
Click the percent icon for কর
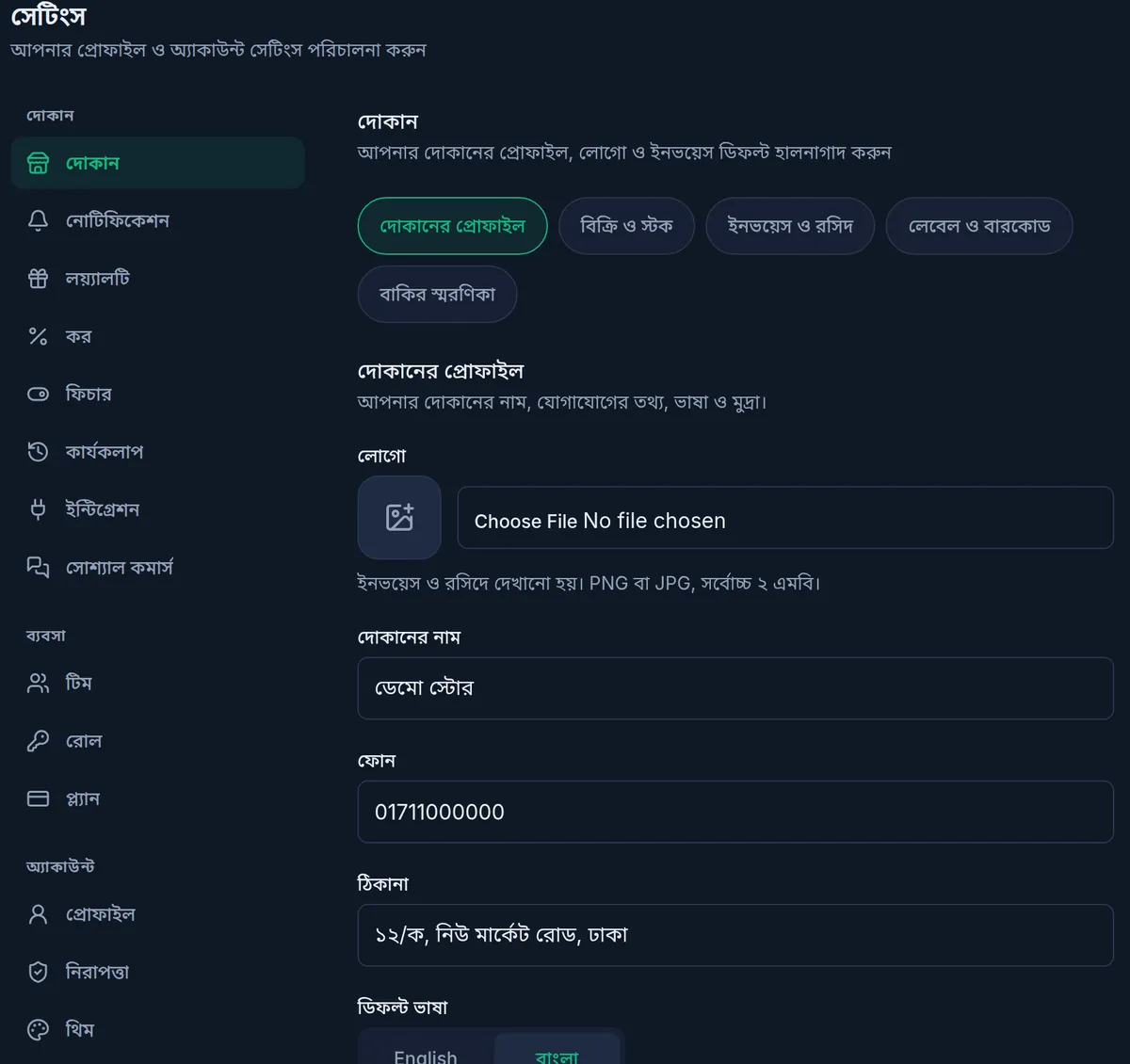point(38,336)
